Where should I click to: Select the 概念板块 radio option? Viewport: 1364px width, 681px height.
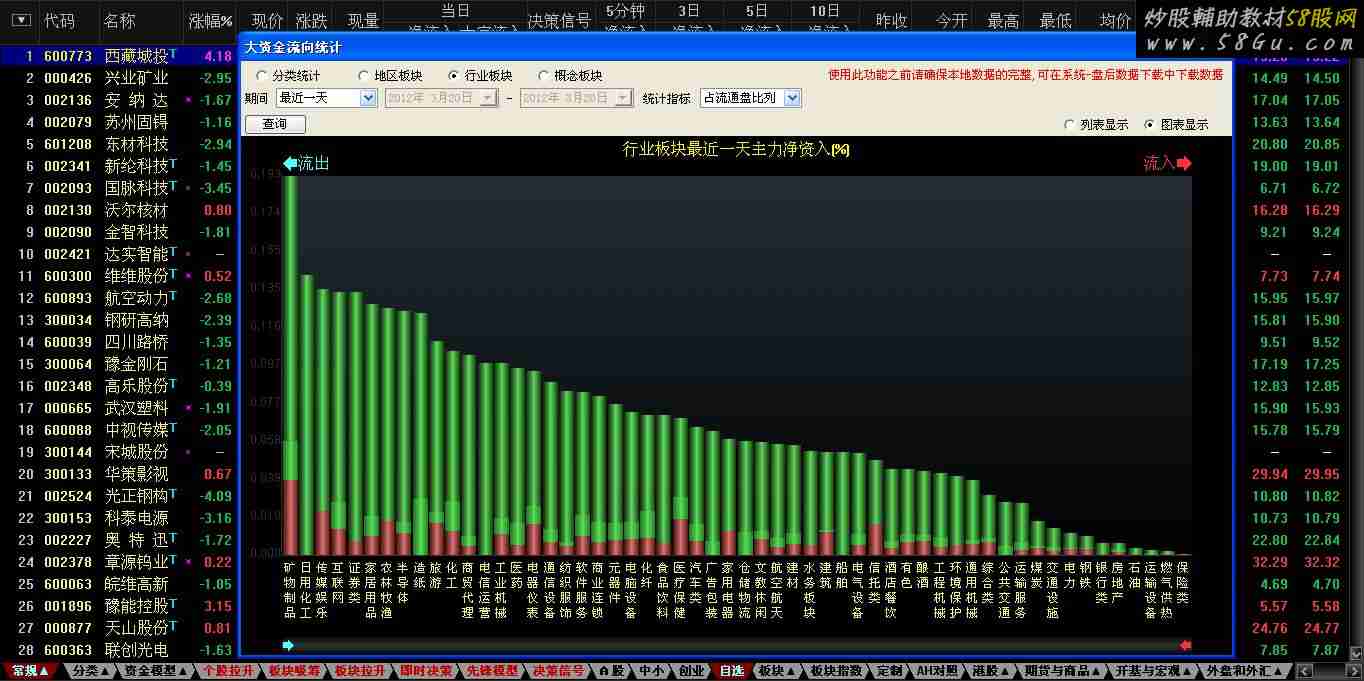[544, 76]
